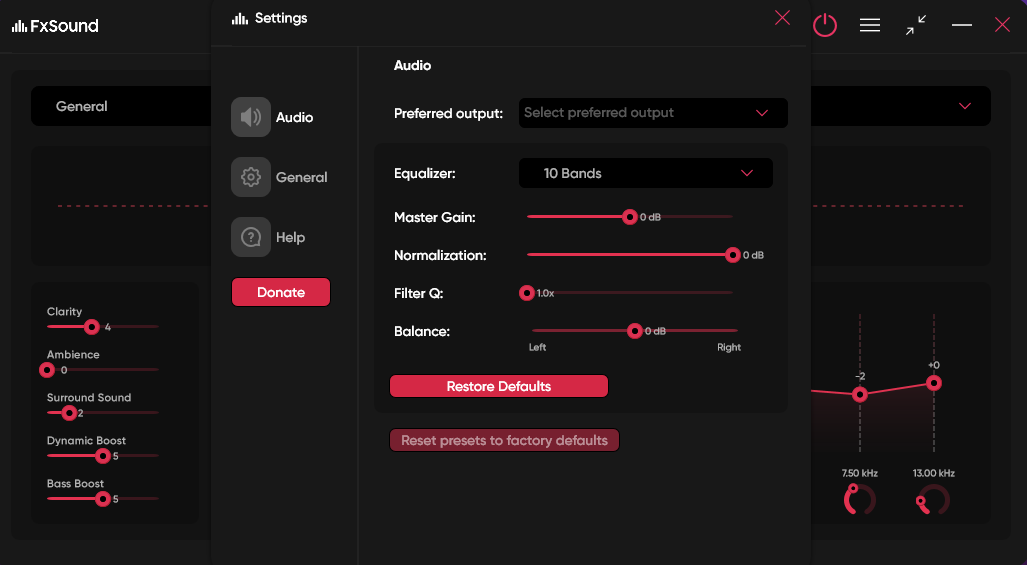Click the FxSound logo icon
This screenshot has width=1027, height=565.
coord(19,26)
